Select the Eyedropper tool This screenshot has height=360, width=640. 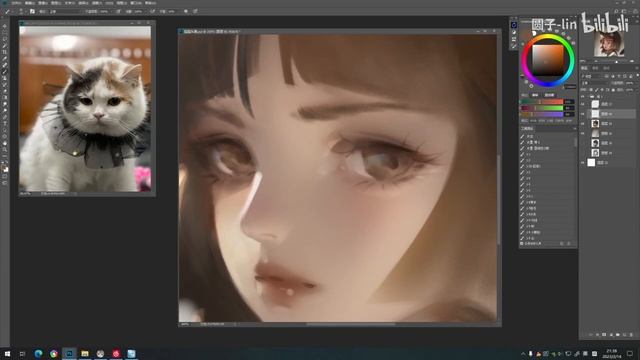(5, 58)
